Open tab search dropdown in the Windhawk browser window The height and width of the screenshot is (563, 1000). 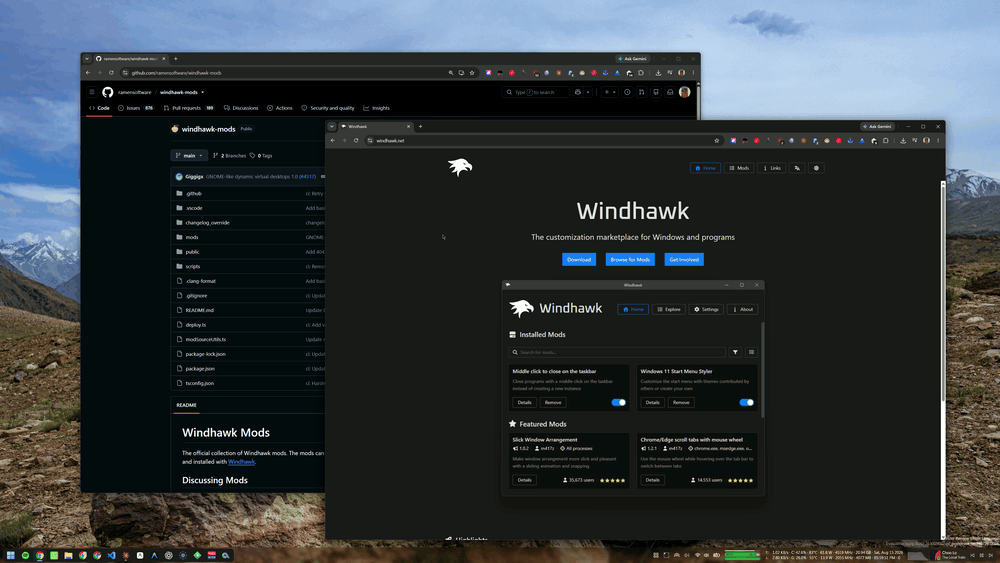332,126
